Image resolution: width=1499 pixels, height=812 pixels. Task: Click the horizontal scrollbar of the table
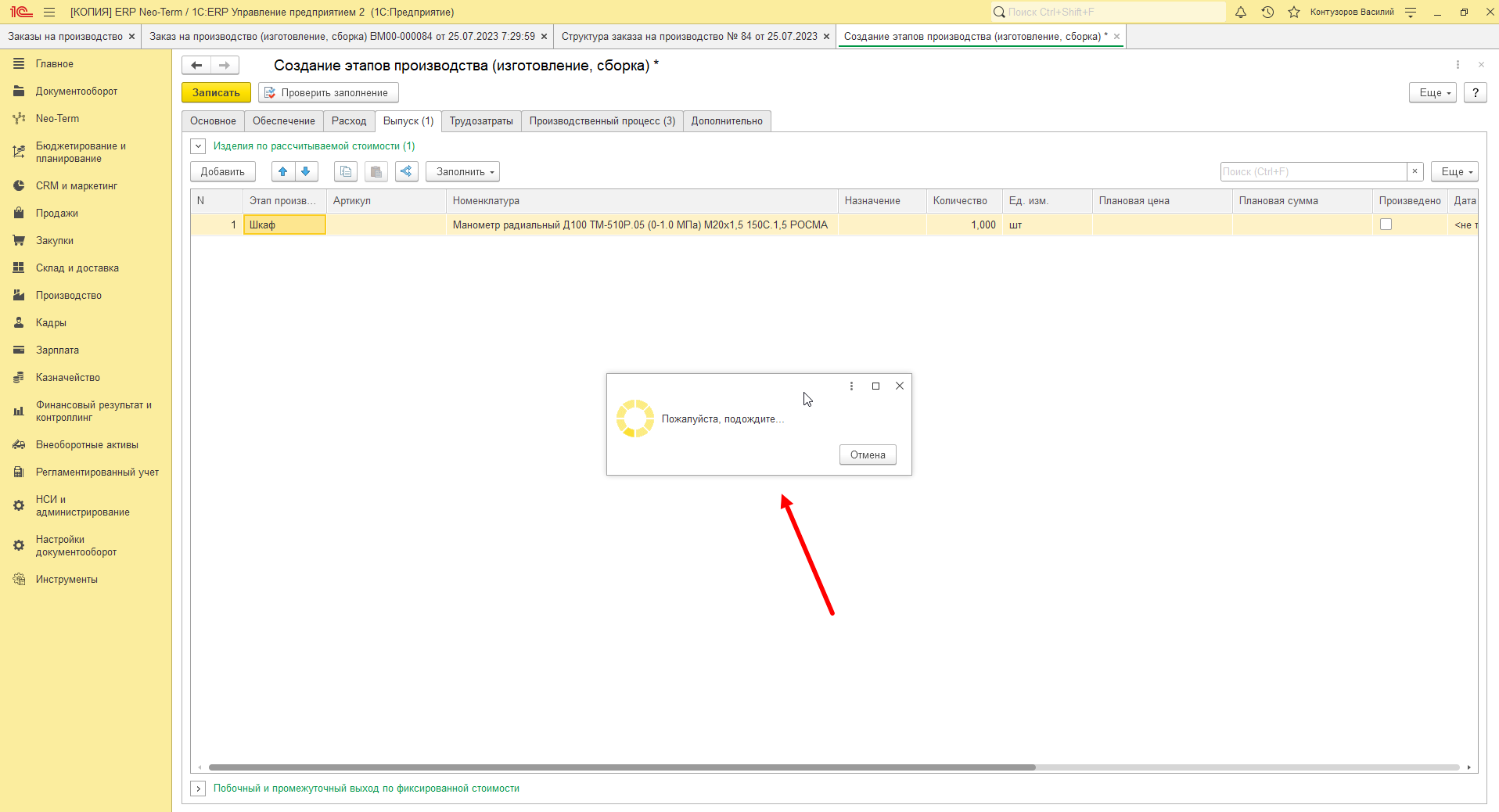(x=622, y=767)
